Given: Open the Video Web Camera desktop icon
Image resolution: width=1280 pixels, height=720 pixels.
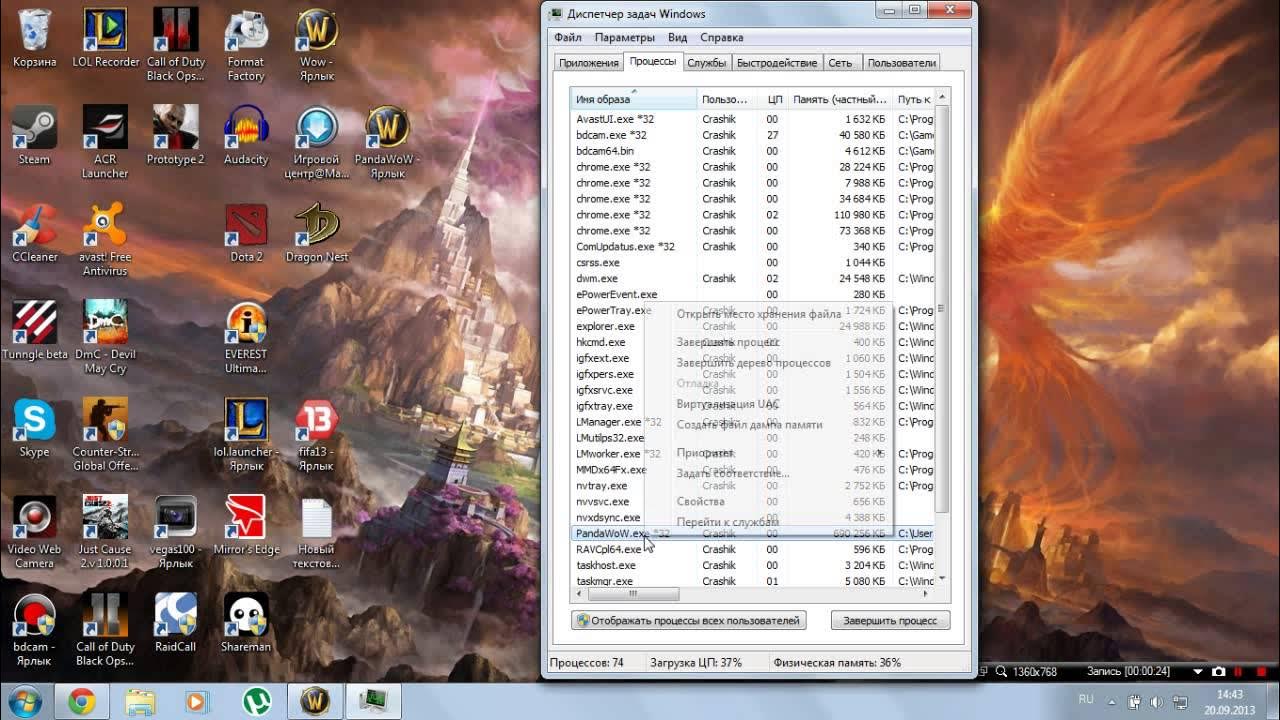Looking at the screenshot, I should point(34,533).
